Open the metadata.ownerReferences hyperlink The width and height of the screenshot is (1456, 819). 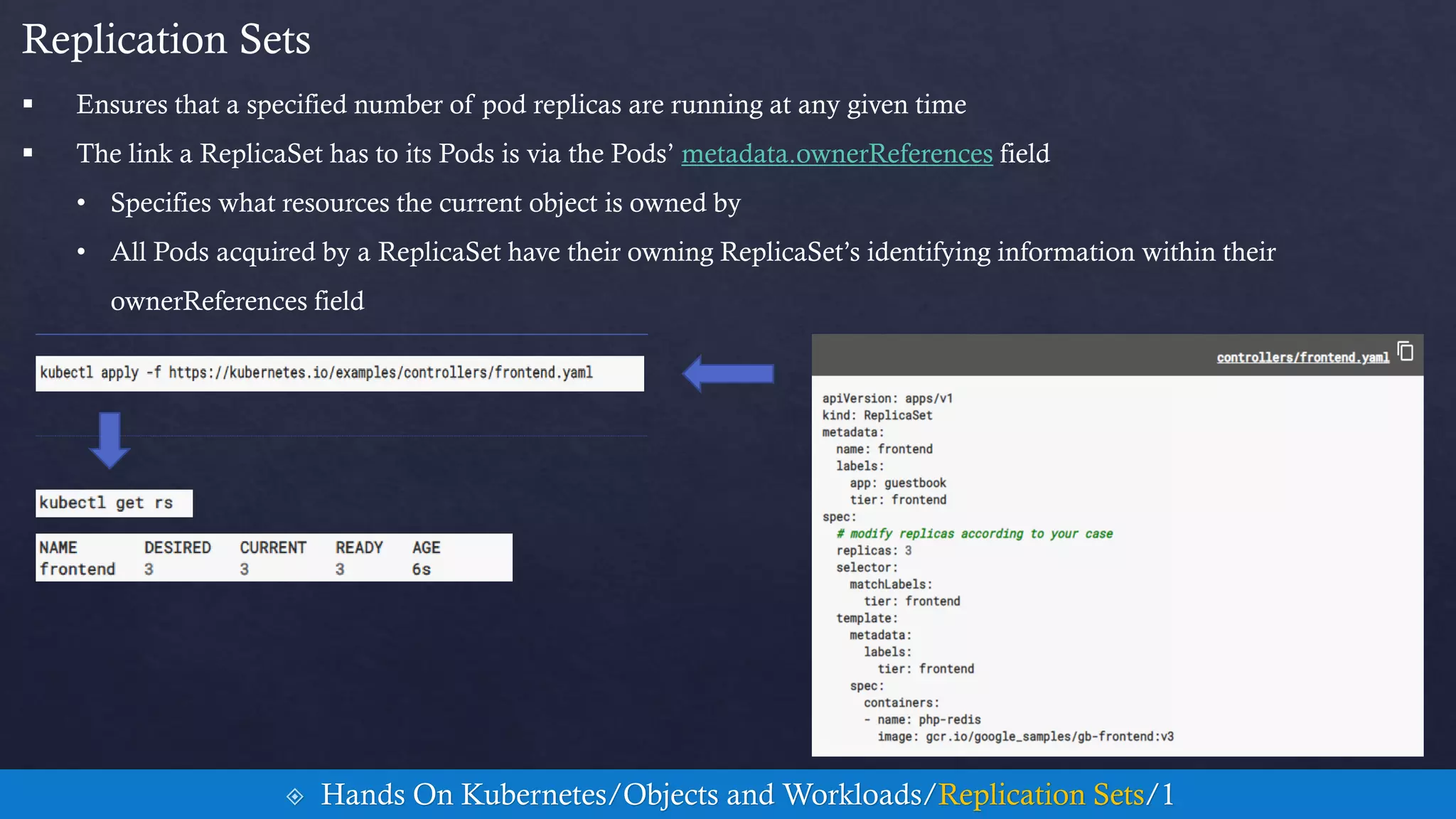click(x=837, y=154)
